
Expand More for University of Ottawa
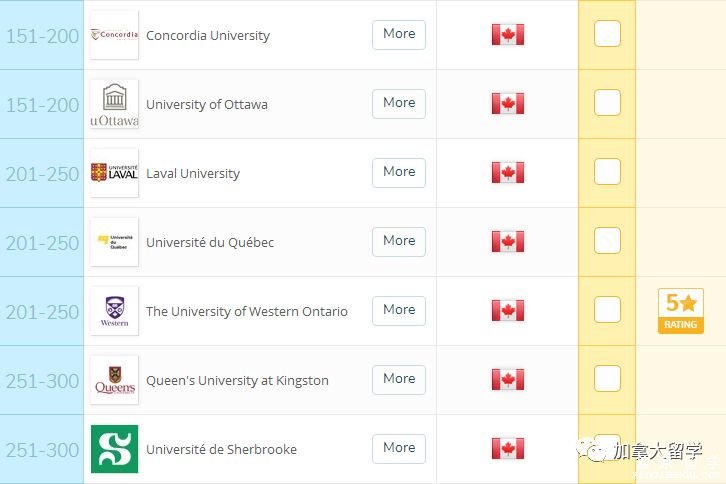[x=399, y=103]
